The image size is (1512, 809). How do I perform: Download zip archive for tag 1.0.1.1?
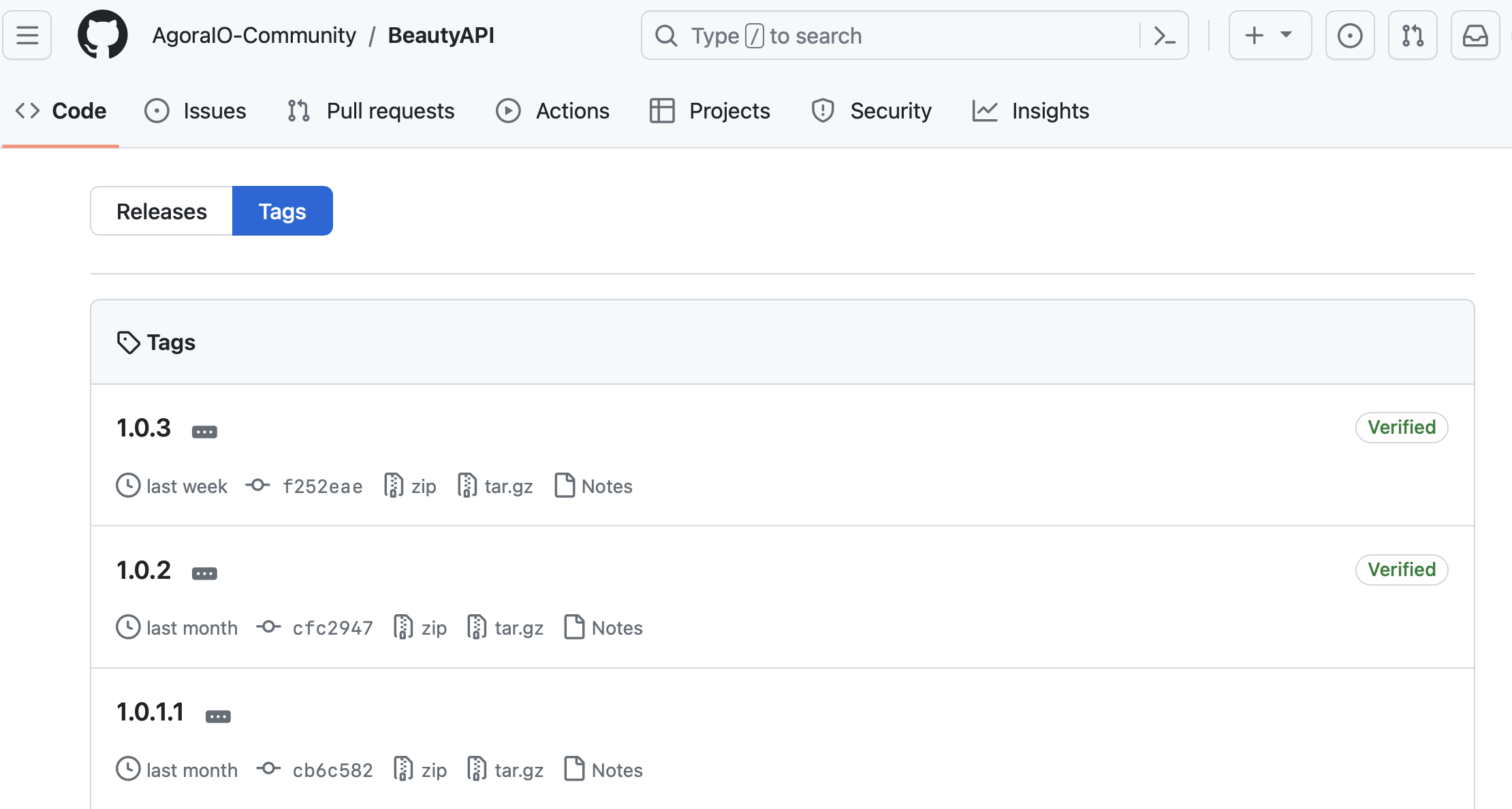tap(421, 770)
